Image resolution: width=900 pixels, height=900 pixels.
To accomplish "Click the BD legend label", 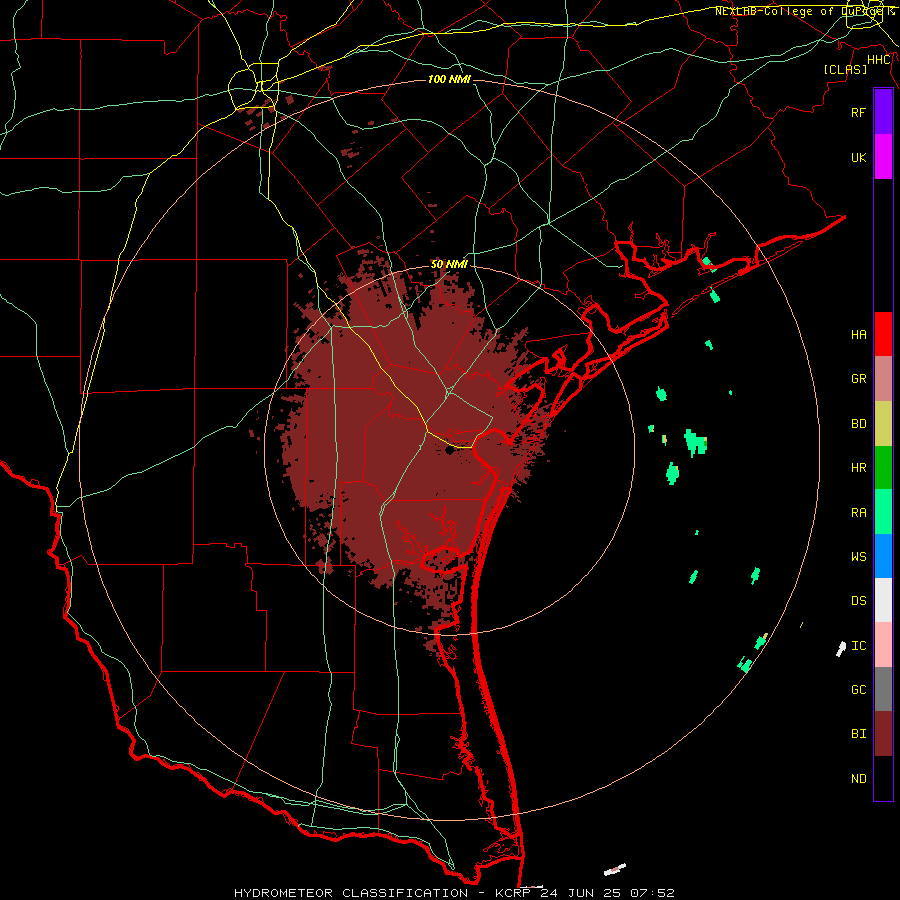I will (x=858, y=424).
